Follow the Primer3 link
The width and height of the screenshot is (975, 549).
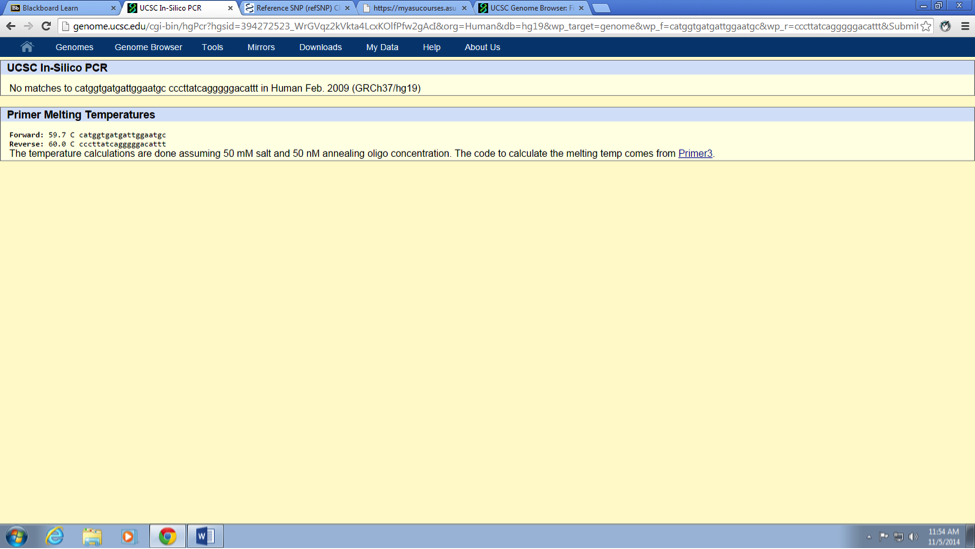(x=695, y=154)
